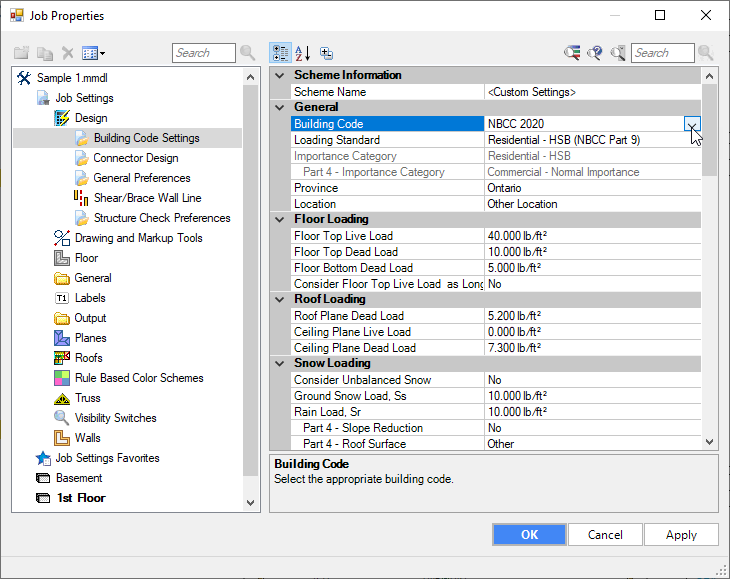Open Connector Design settings
Viewport: 730px width, 579px height.
135,158
